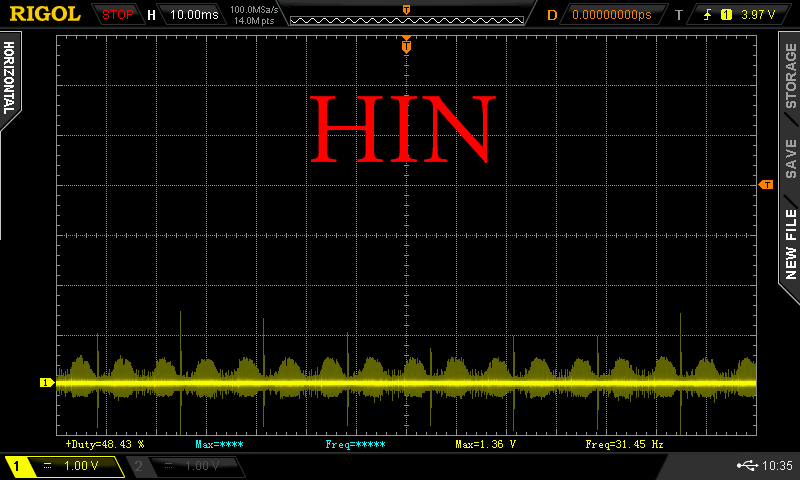Click the orange trigger level marker on right edge

[x=766, y=185]
